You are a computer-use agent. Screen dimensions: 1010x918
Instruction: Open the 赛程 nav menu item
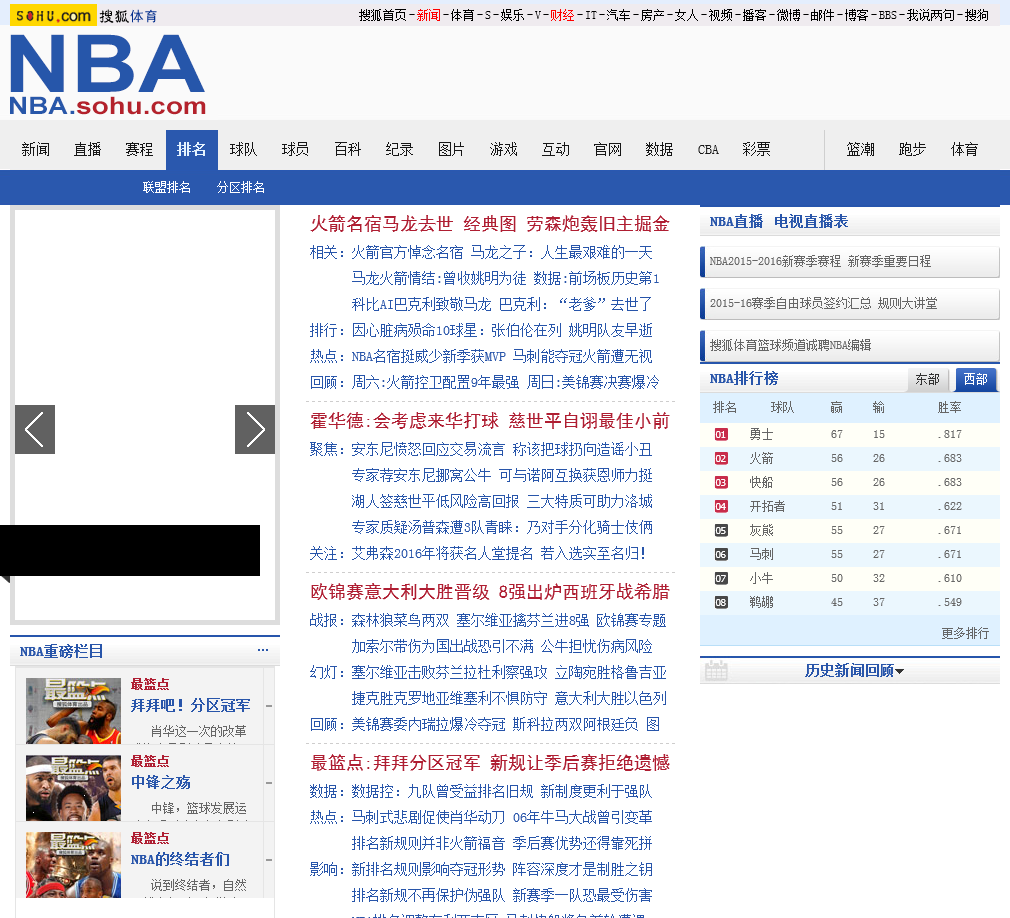139,149
